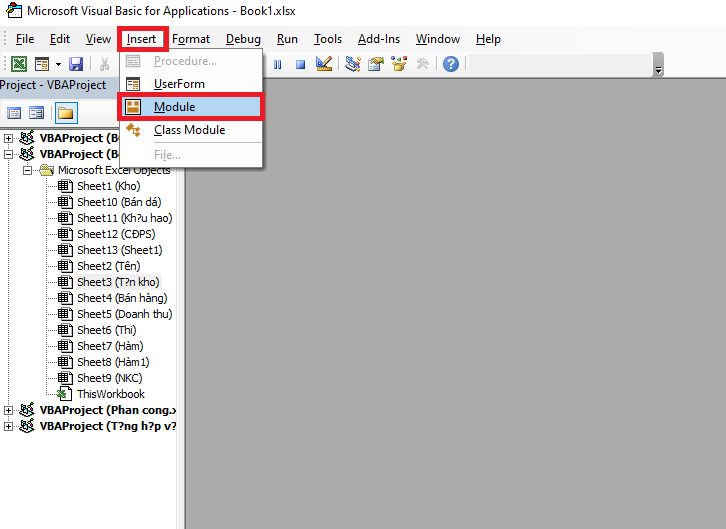Select ThisWorkbook in project tree
This screenshot has height=529, width=726.
click(111, 394)
